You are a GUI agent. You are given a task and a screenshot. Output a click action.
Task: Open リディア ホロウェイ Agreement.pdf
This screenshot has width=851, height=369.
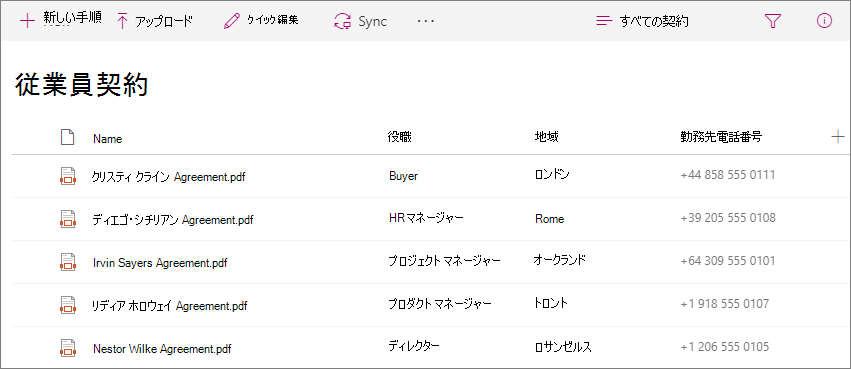pos(170,306)
